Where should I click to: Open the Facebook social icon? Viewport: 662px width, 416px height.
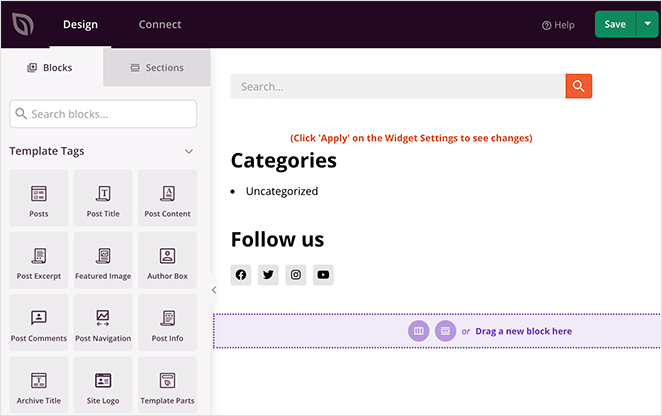pyautogui.click(x=241, y=275)
